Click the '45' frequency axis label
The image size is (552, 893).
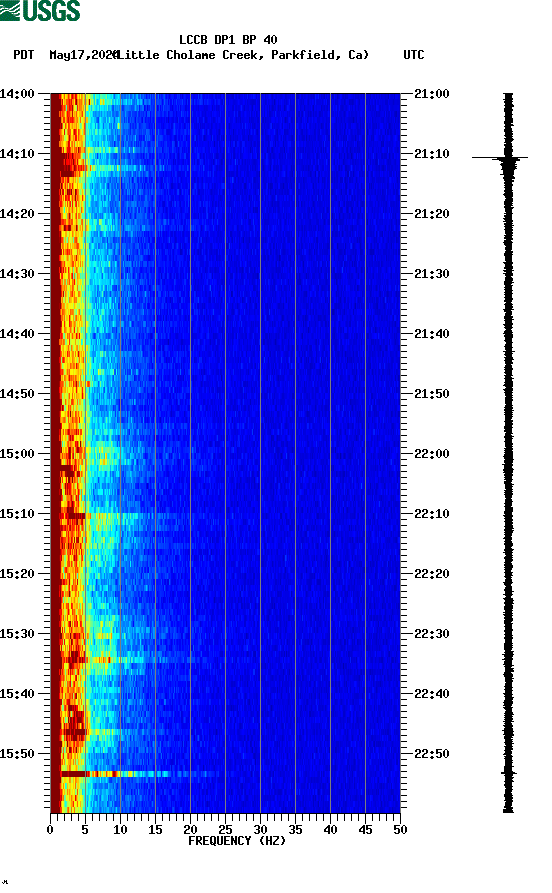pos(366,830)
